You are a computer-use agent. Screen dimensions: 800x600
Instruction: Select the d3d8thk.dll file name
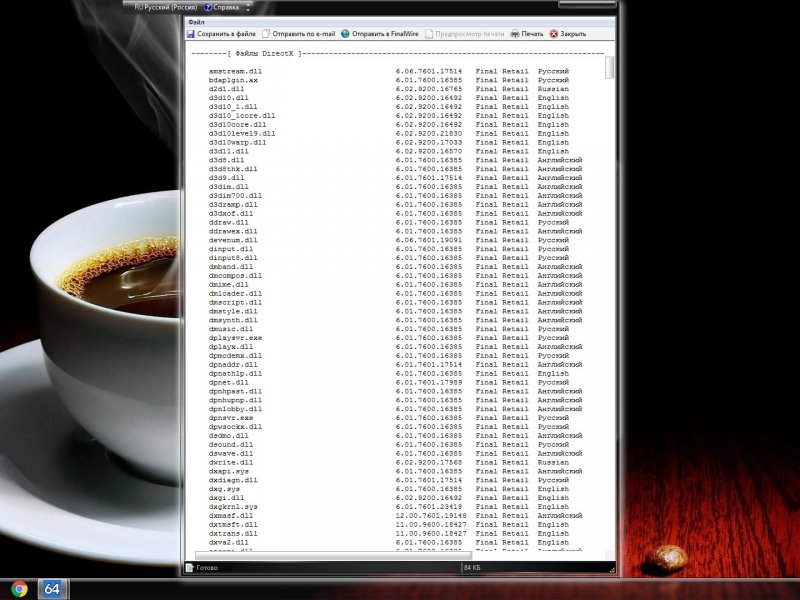coord(233,169)
